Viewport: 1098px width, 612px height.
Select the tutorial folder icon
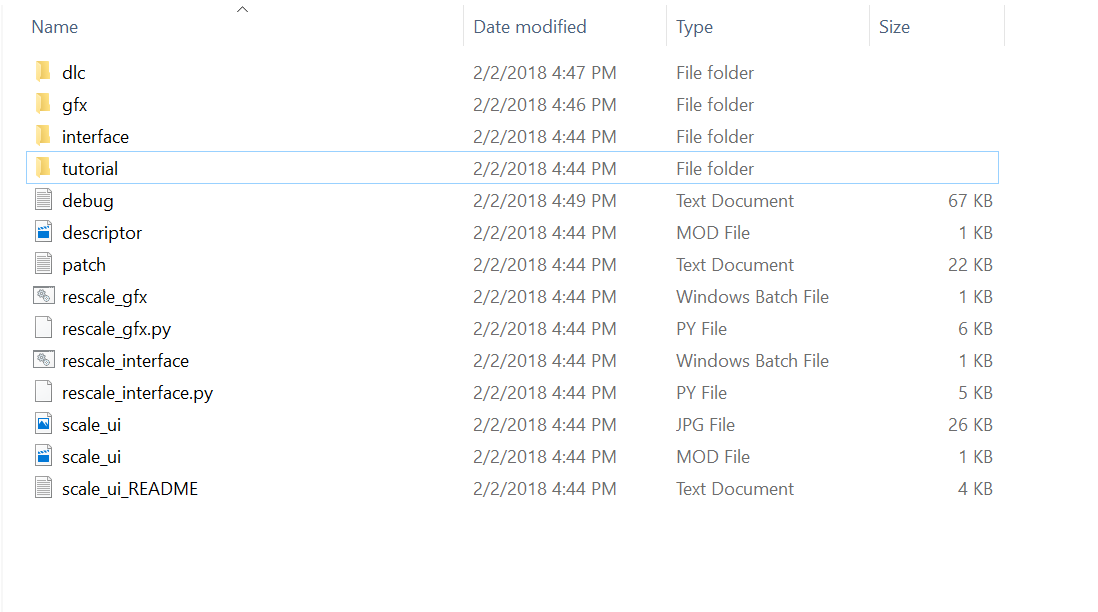point(43,169)
